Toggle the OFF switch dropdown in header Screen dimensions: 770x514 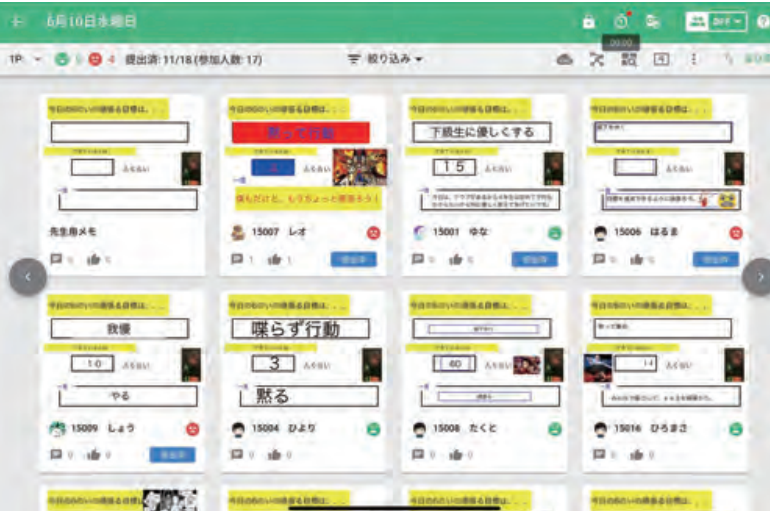(716, 21)
